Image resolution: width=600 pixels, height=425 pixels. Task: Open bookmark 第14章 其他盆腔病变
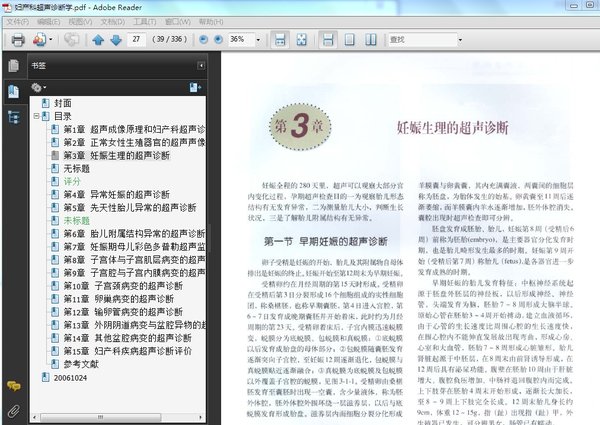[x=127, y=338]
